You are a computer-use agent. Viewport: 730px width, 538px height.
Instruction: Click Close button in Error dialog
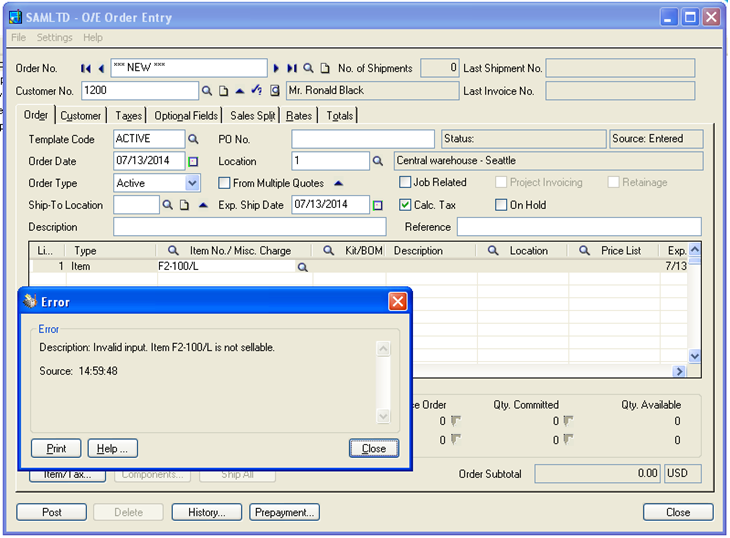(x=374, y=449)
